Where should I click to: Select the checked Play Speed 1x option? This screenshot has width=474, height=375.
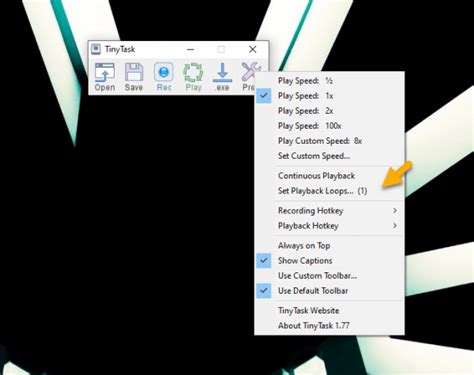click(x=329, y=96)
